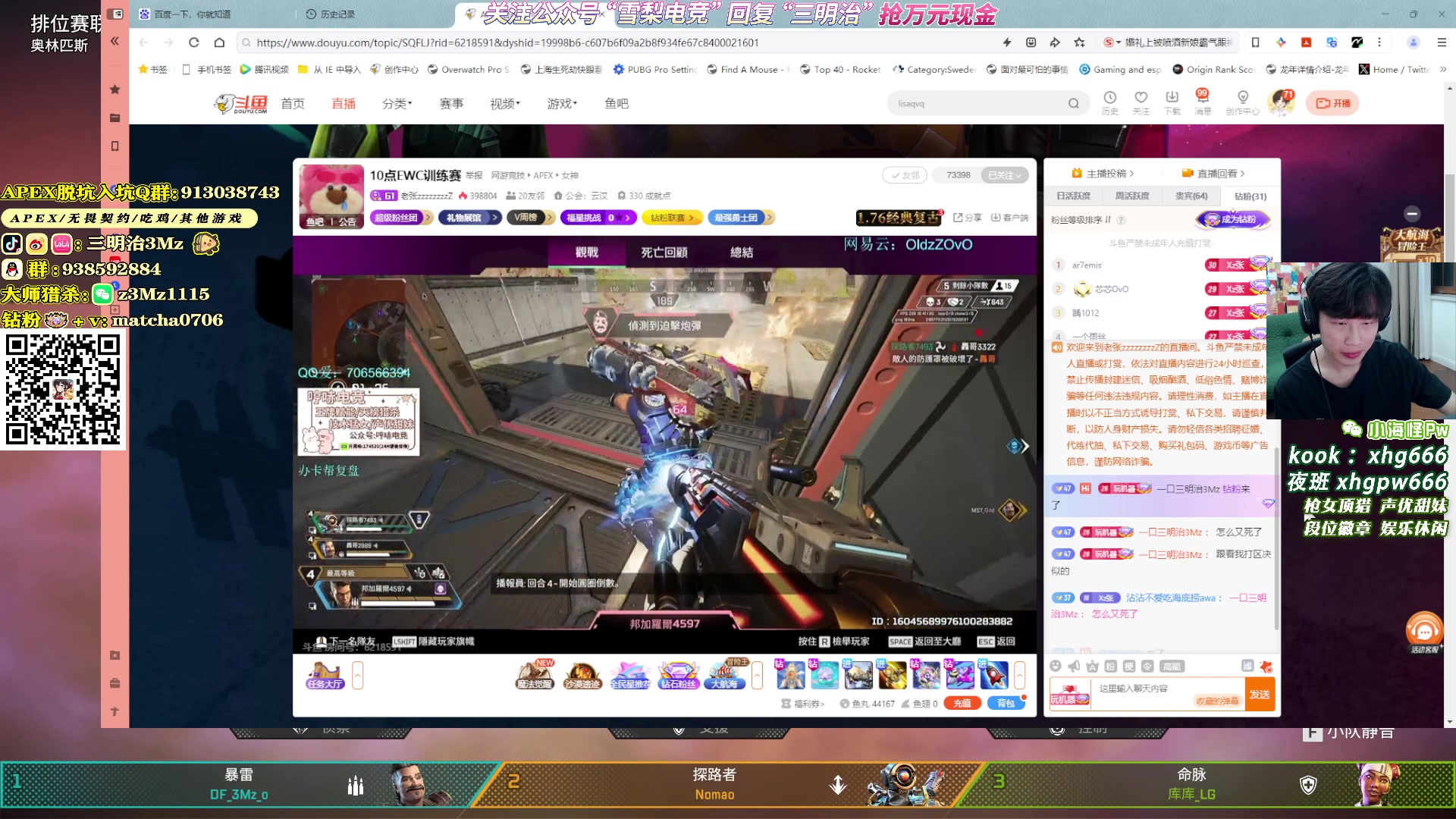Click the red star gift effects icon
The width and height of the screenshot is (1456, 819).
click(1266, 666)
